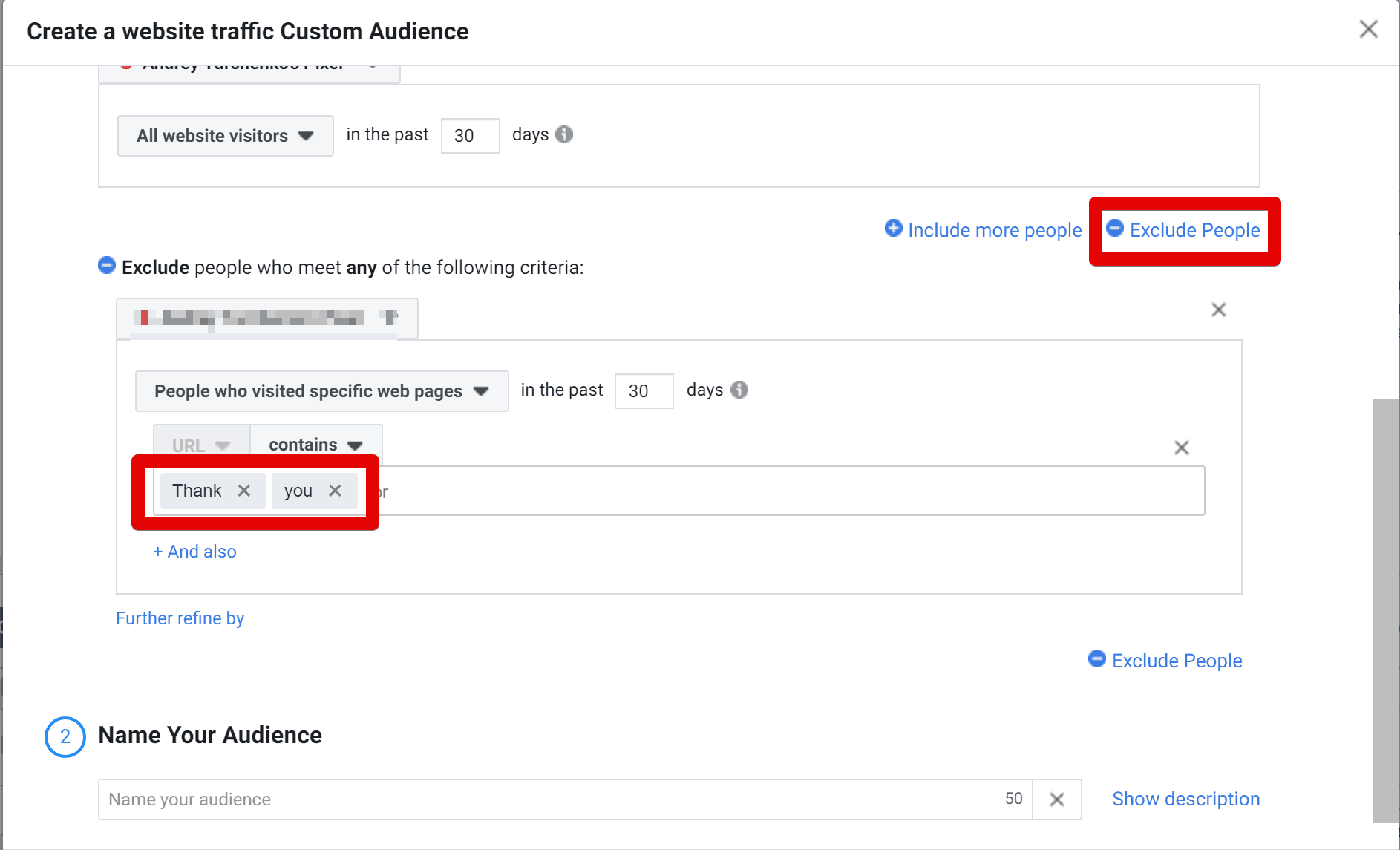Remove the 'you' keyword tag
The image size is (1400, 850).
[335, 491]
